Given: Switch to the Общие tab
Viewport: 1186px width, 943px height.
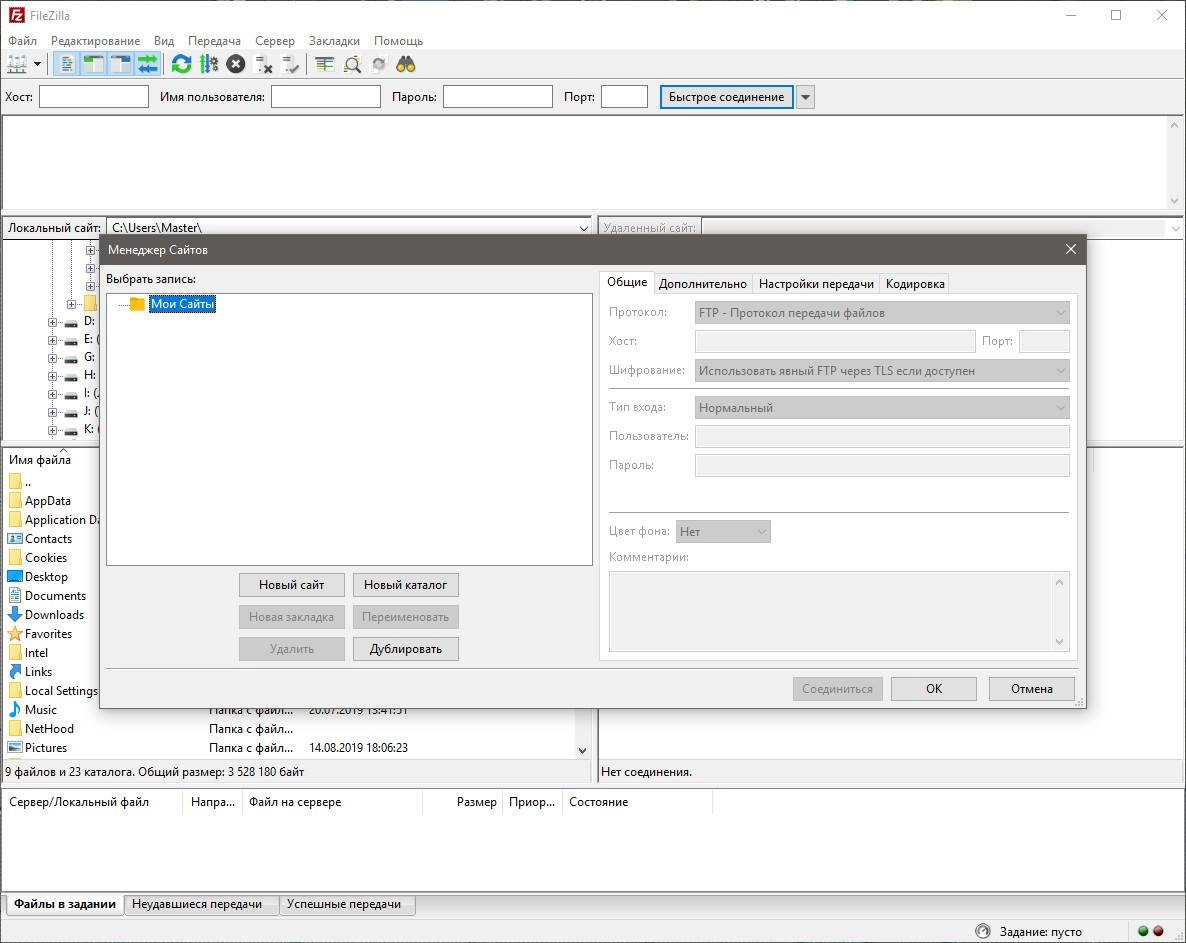Looking at the screenshot, I should [x=627, y=282].
